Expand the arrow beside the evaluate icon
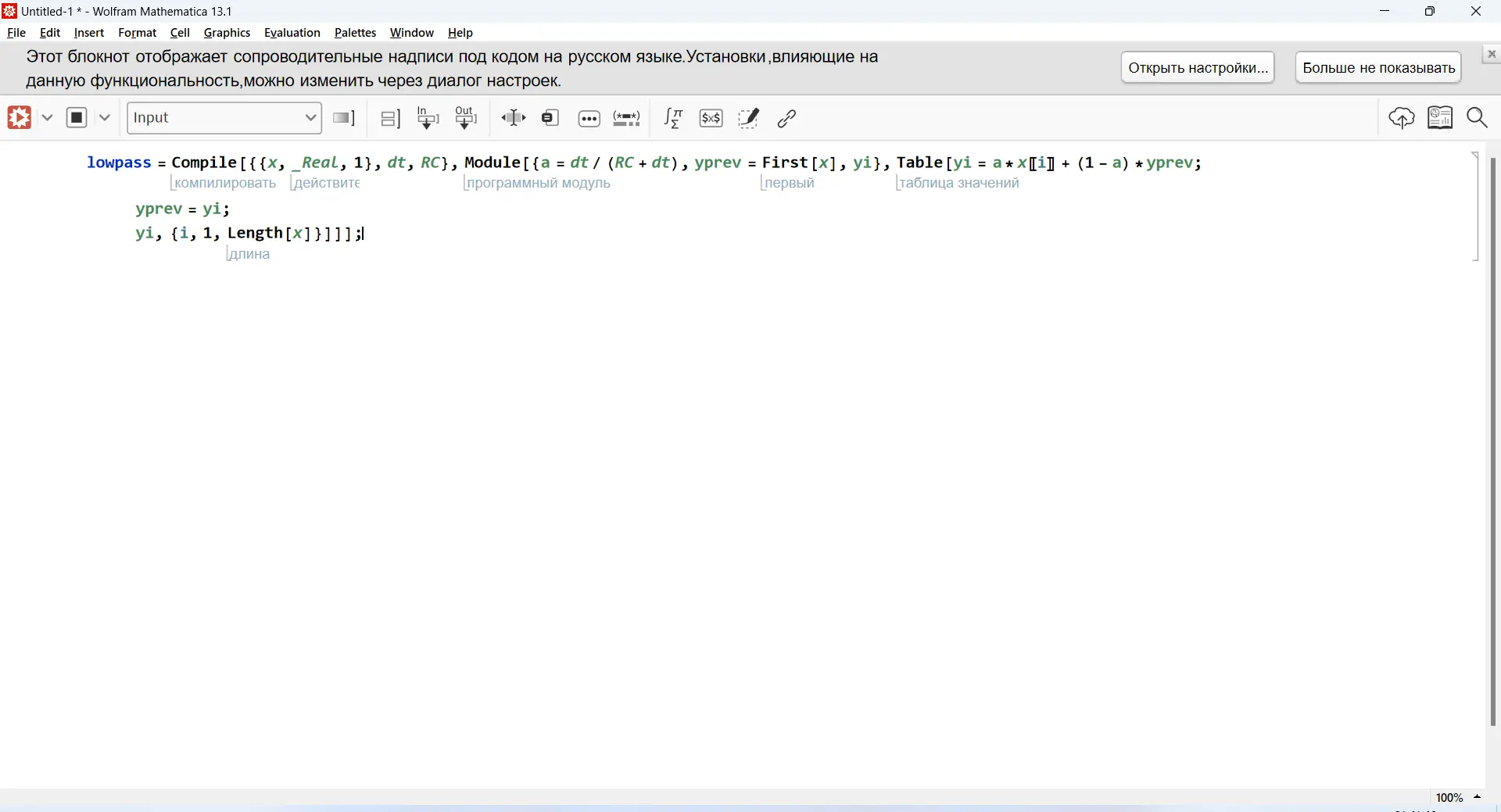This screenshot has width=1501, height=812. point(47,118)
